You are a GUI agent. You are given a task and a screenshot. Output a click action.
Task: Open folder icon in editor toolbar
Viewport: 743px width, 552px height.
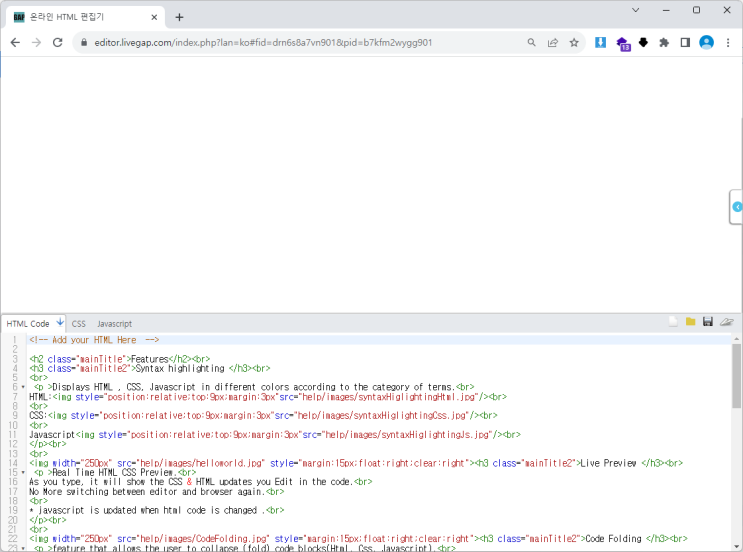click(690, 322)
